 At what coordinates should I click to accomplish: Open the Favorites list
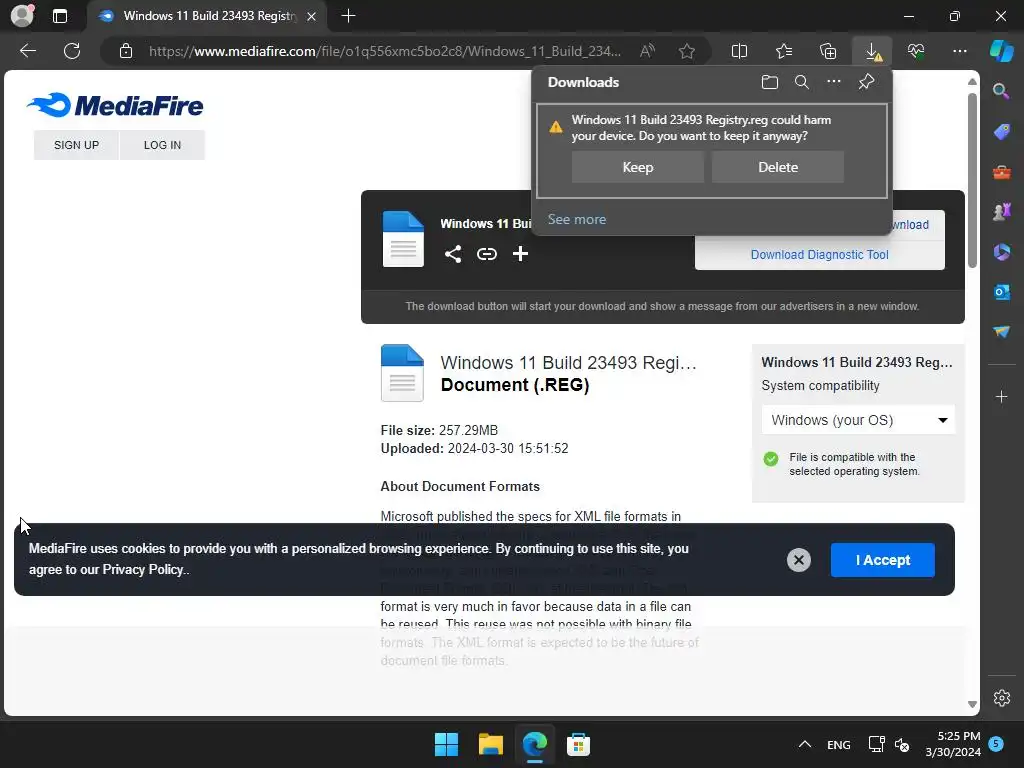pos(784,51)
